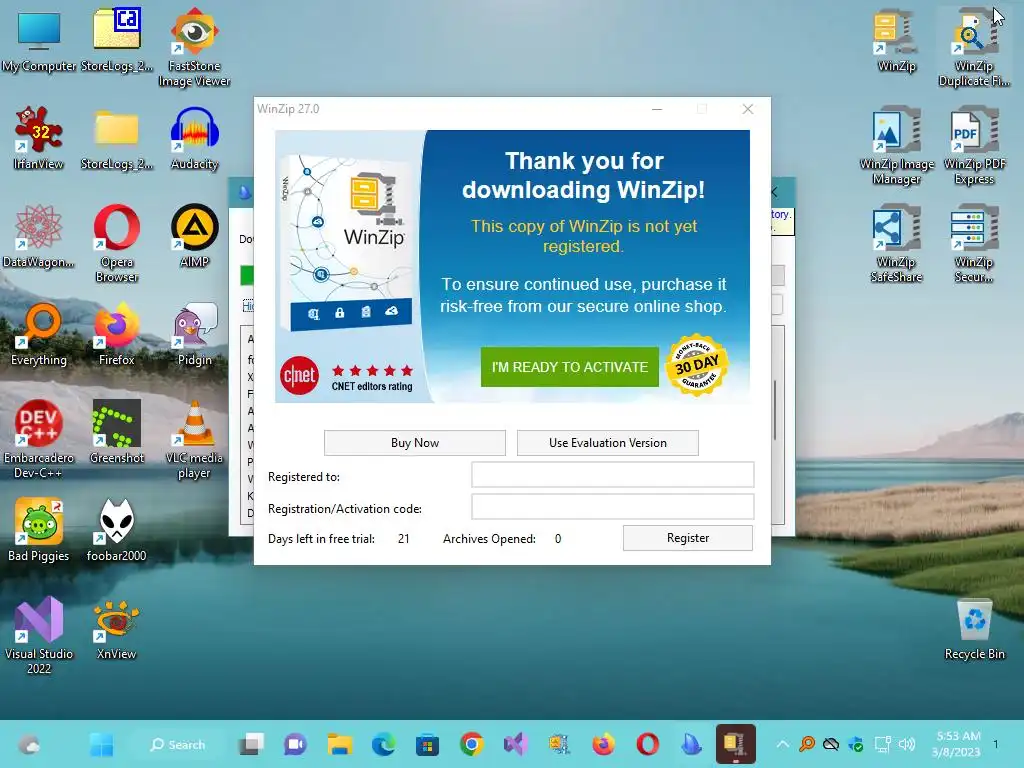
Task: Open File Explorer from the taskbar
Action: click(x=340, y=744)
